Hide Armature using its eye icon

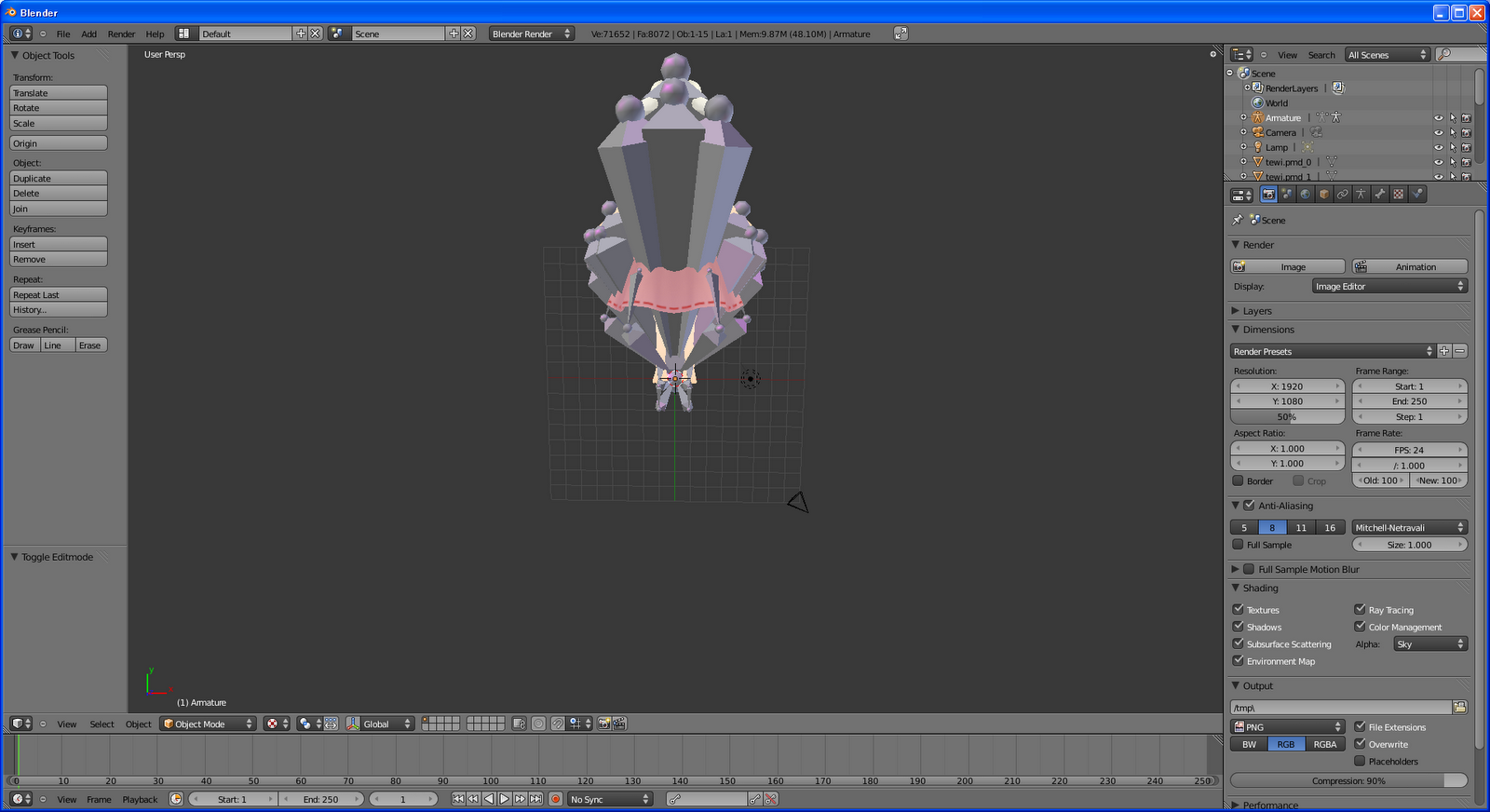click(1438, 118)
